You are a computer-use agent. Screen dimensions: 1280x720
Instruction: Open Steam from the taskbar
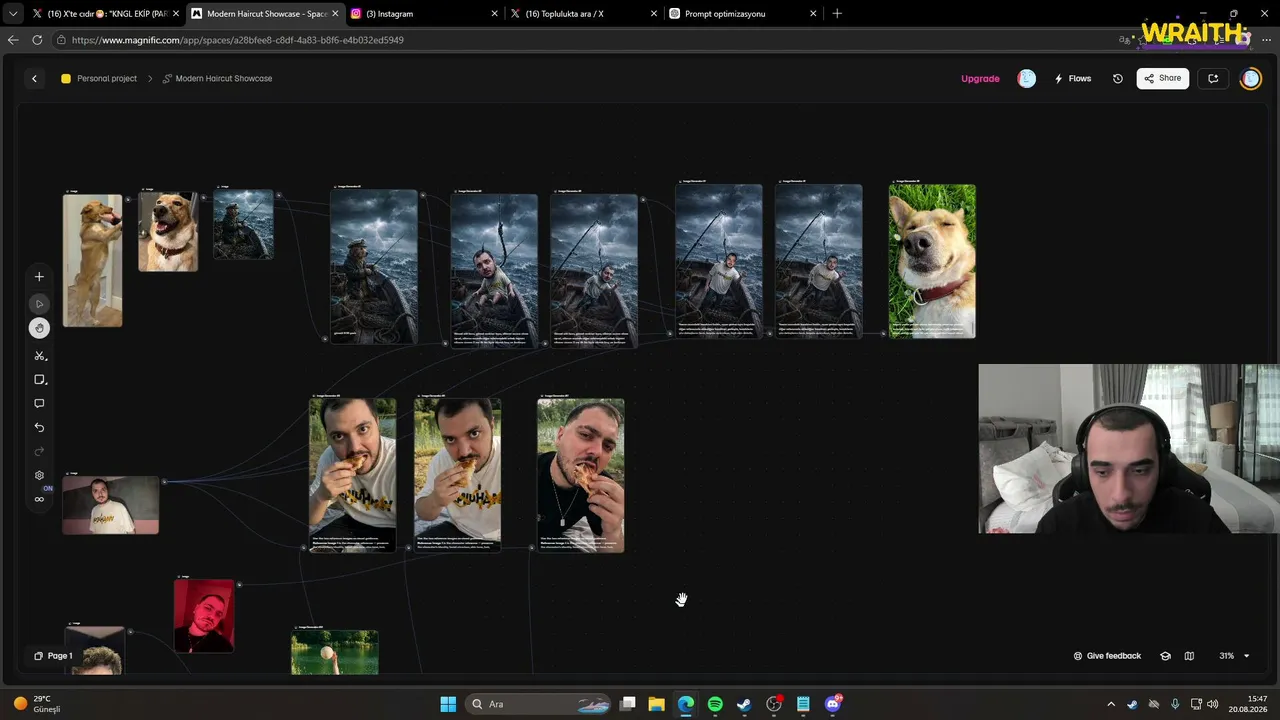[744, 704]
